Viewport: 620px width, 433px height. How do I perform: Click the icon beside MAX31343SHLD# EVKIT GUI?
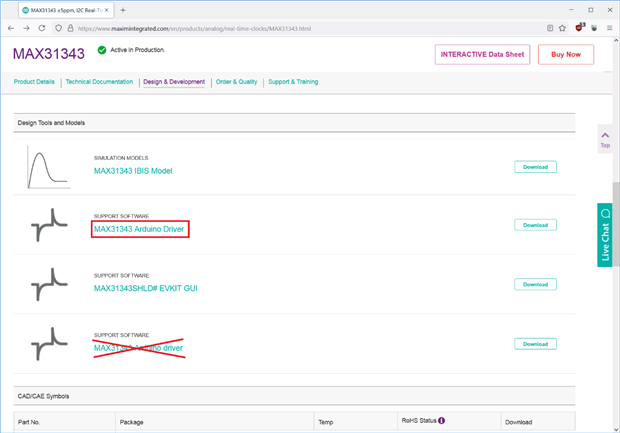[49, 284]
